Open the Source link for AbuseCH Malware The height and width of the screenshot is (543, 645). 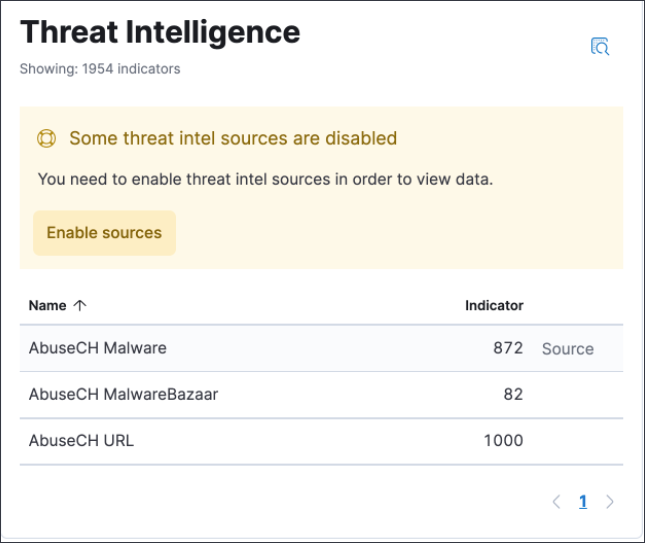[x=567, y=349]
